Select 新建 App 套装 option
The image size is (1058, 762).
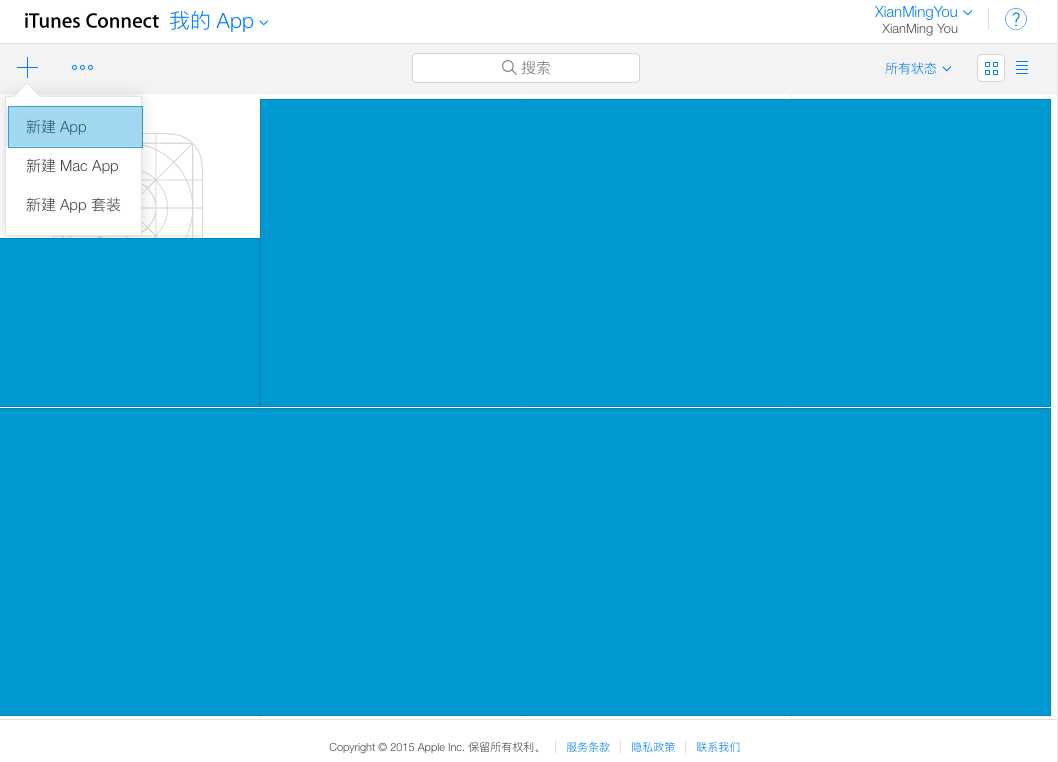[73, 205]
